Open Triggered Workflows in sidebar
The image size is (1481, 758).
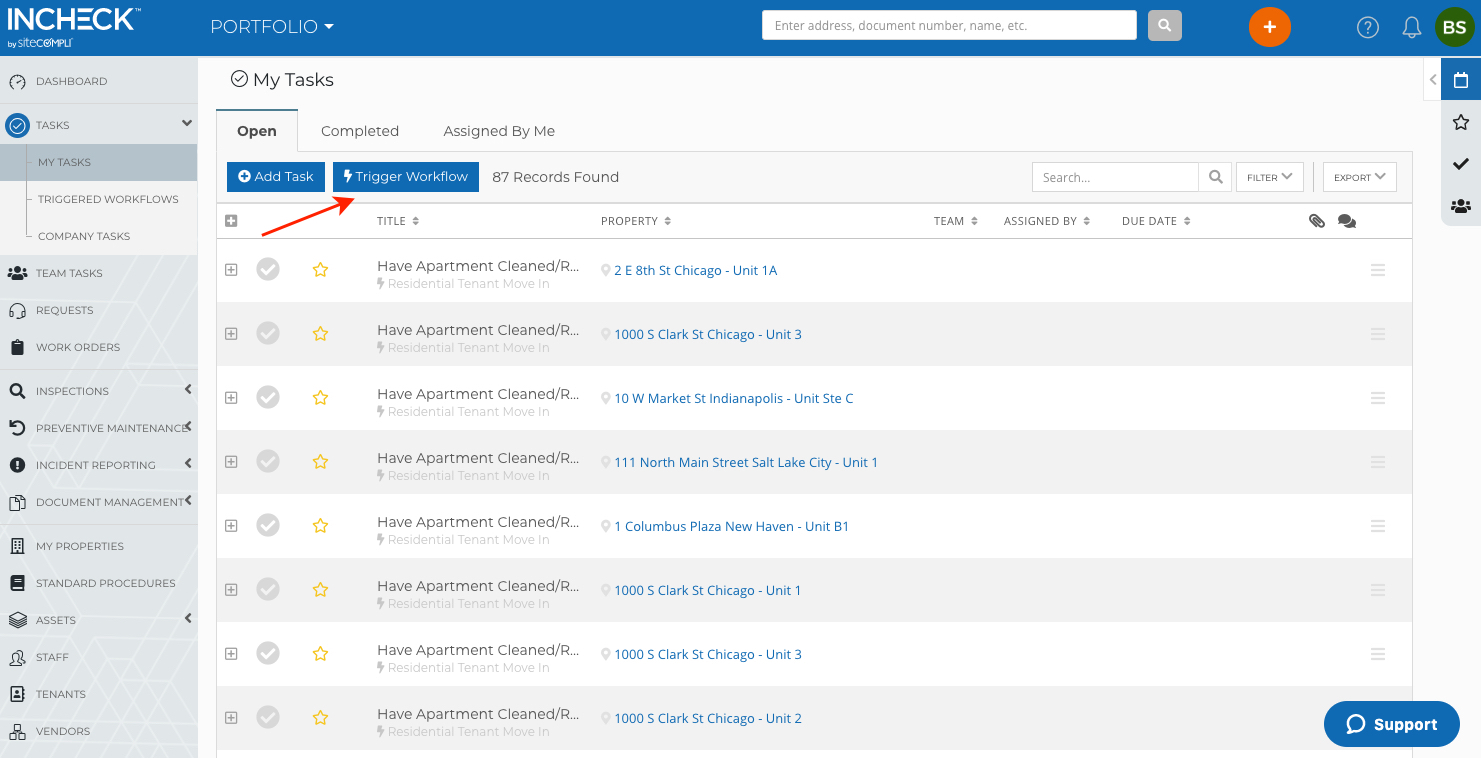tap(108, 199)
